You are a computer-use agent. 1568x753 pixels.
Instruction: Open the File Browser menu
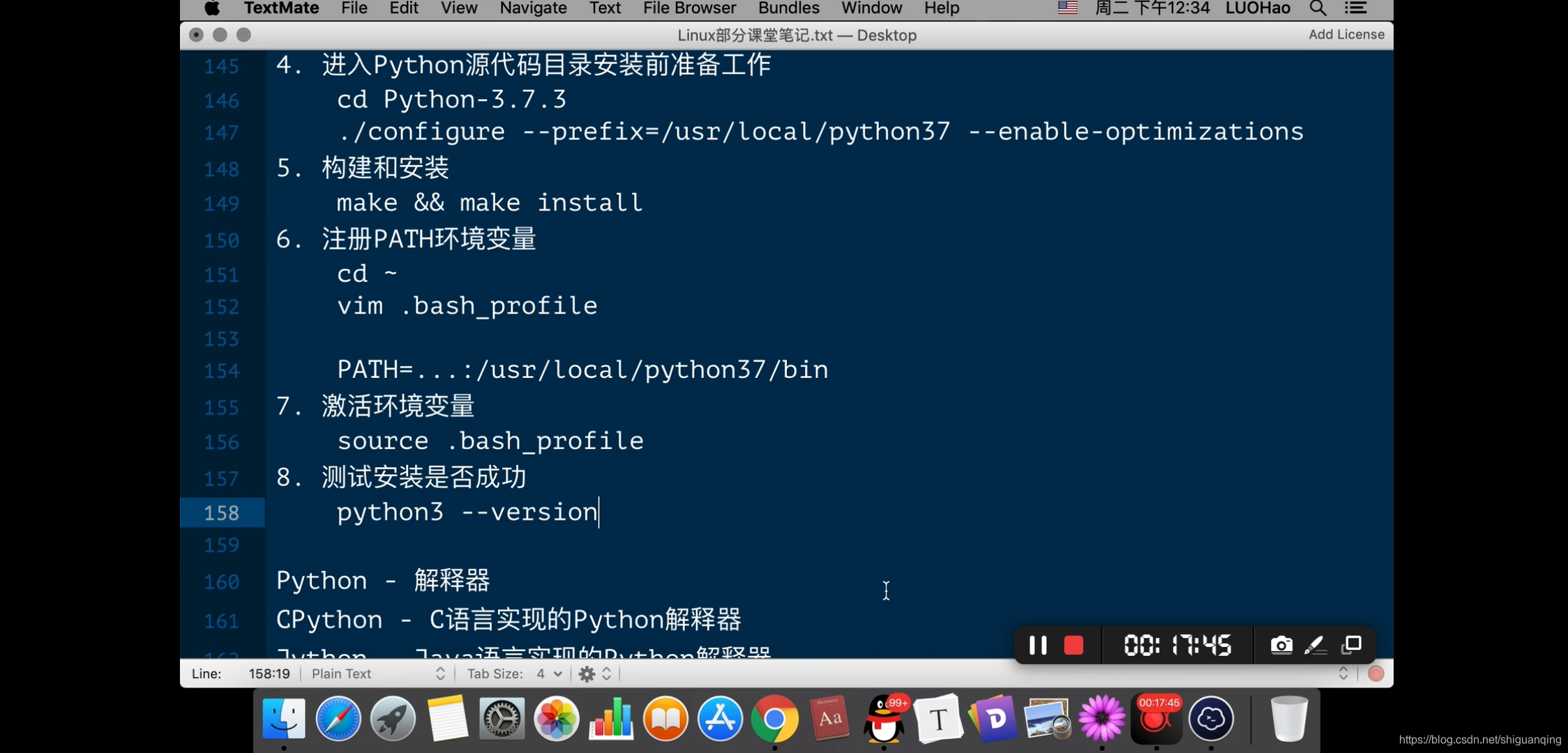(x=689, y=8)
